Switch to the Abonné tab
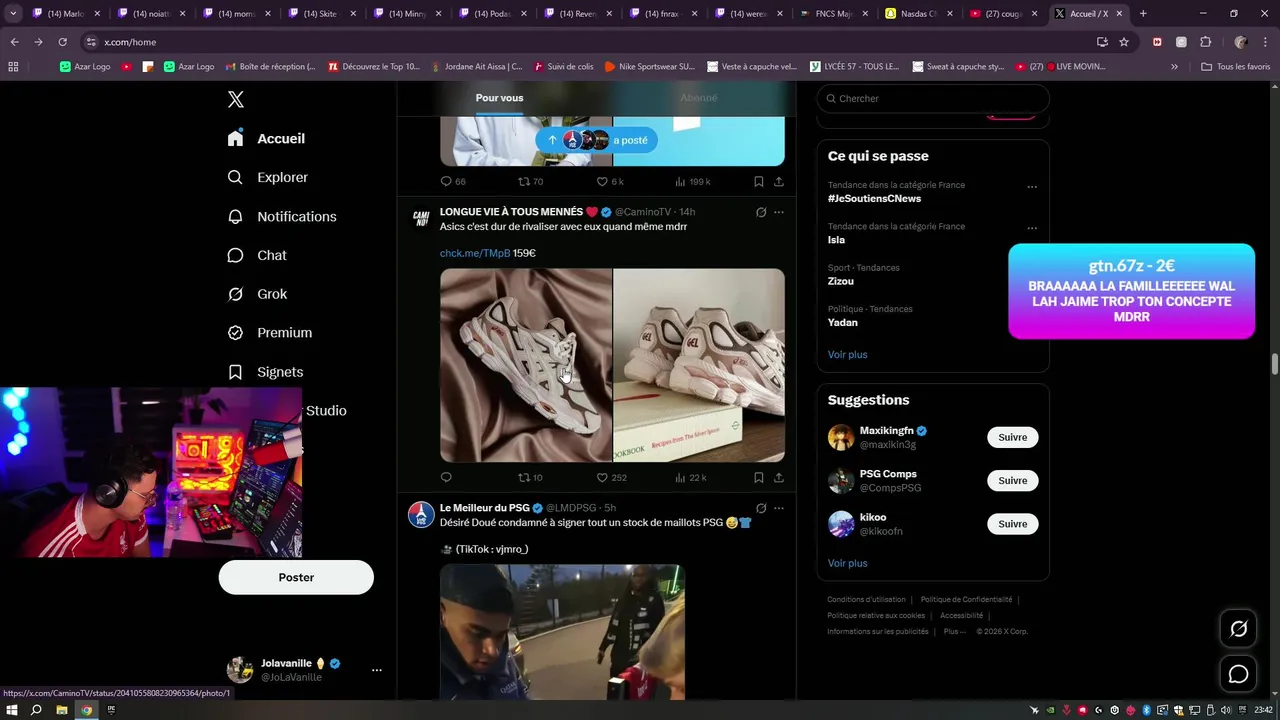1280x720 pixels. coord(698,98)
